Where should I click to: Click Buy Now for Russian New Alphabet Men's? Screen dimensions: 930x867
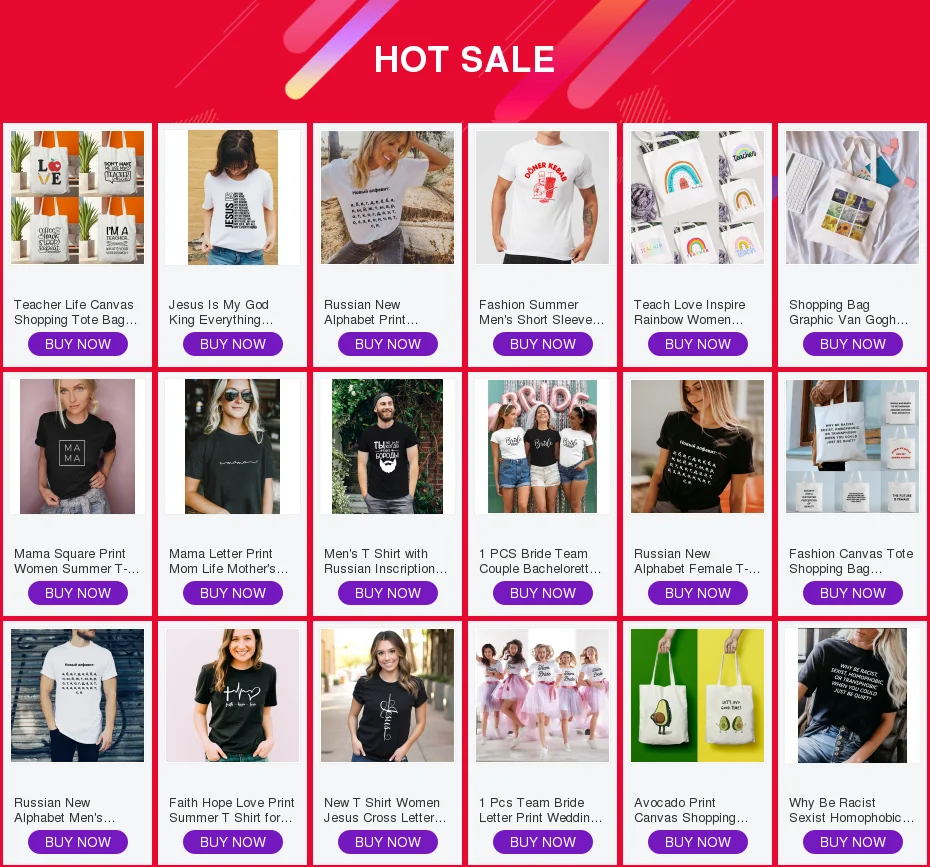[78, 842]
